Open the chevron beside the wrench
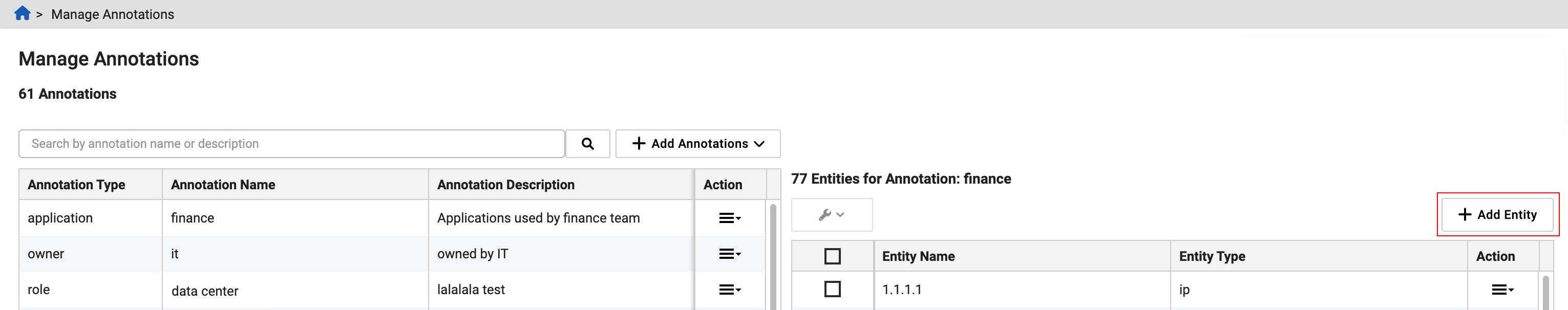 (x=841, y=214)
